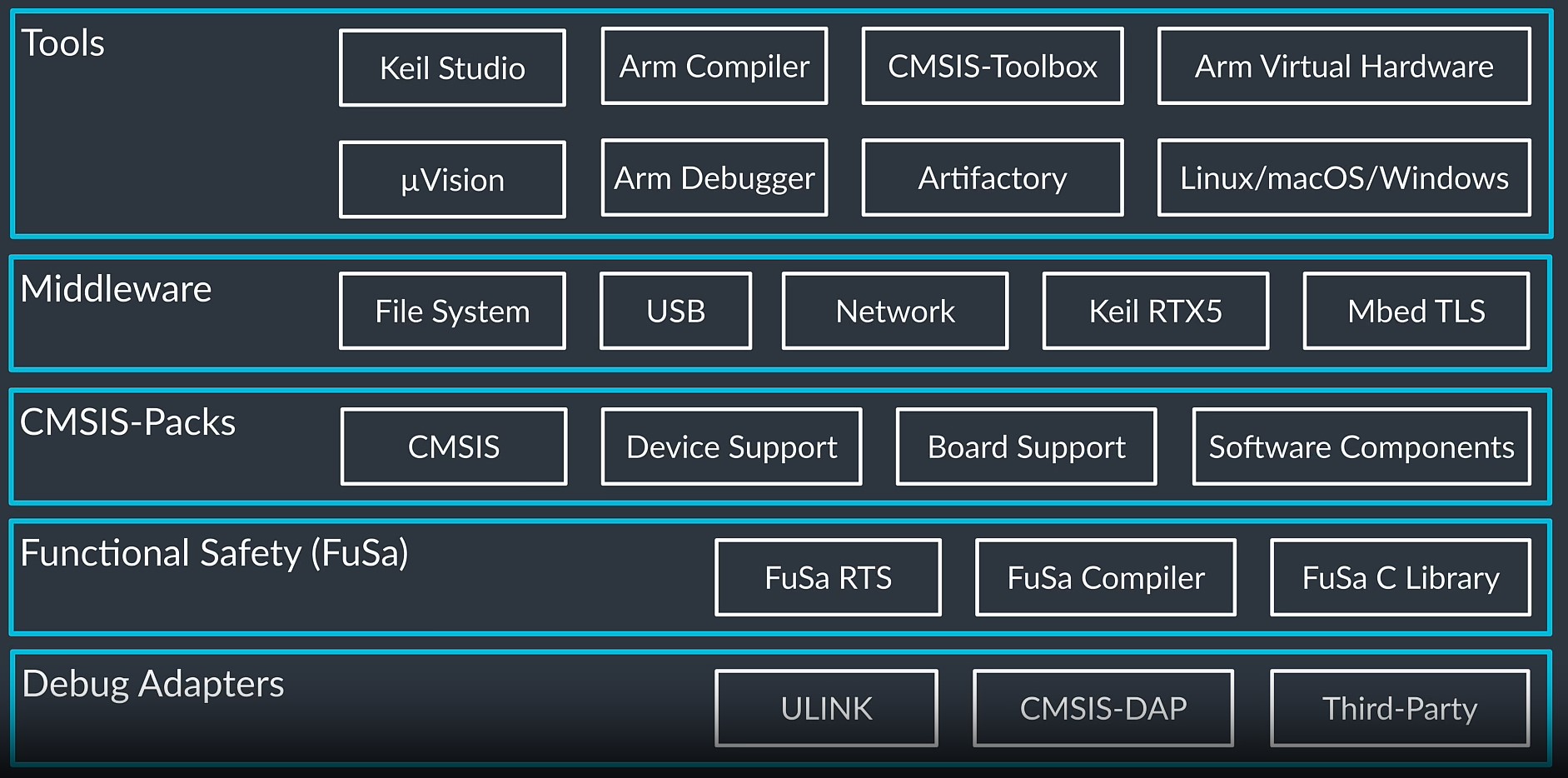Click the USB middleware box

point(675,311)
